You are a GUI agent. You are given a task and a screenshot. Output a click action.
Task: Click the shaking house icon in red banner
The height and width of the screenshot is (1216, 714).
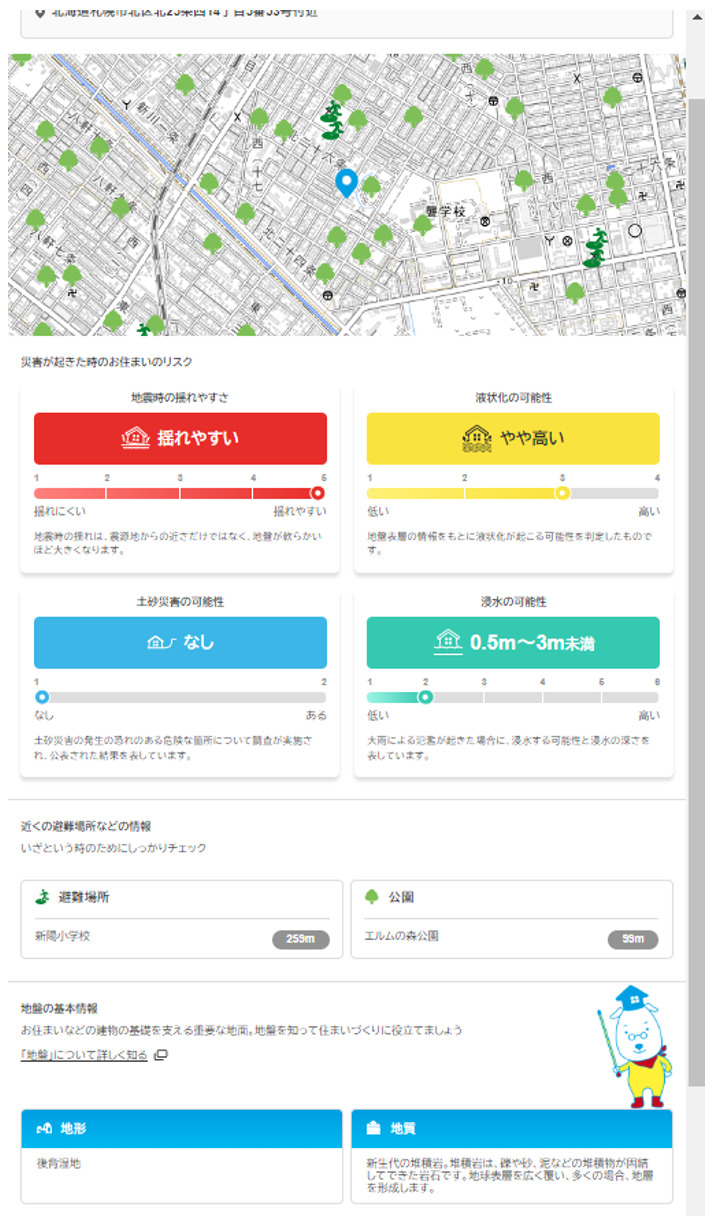point(135,438)
